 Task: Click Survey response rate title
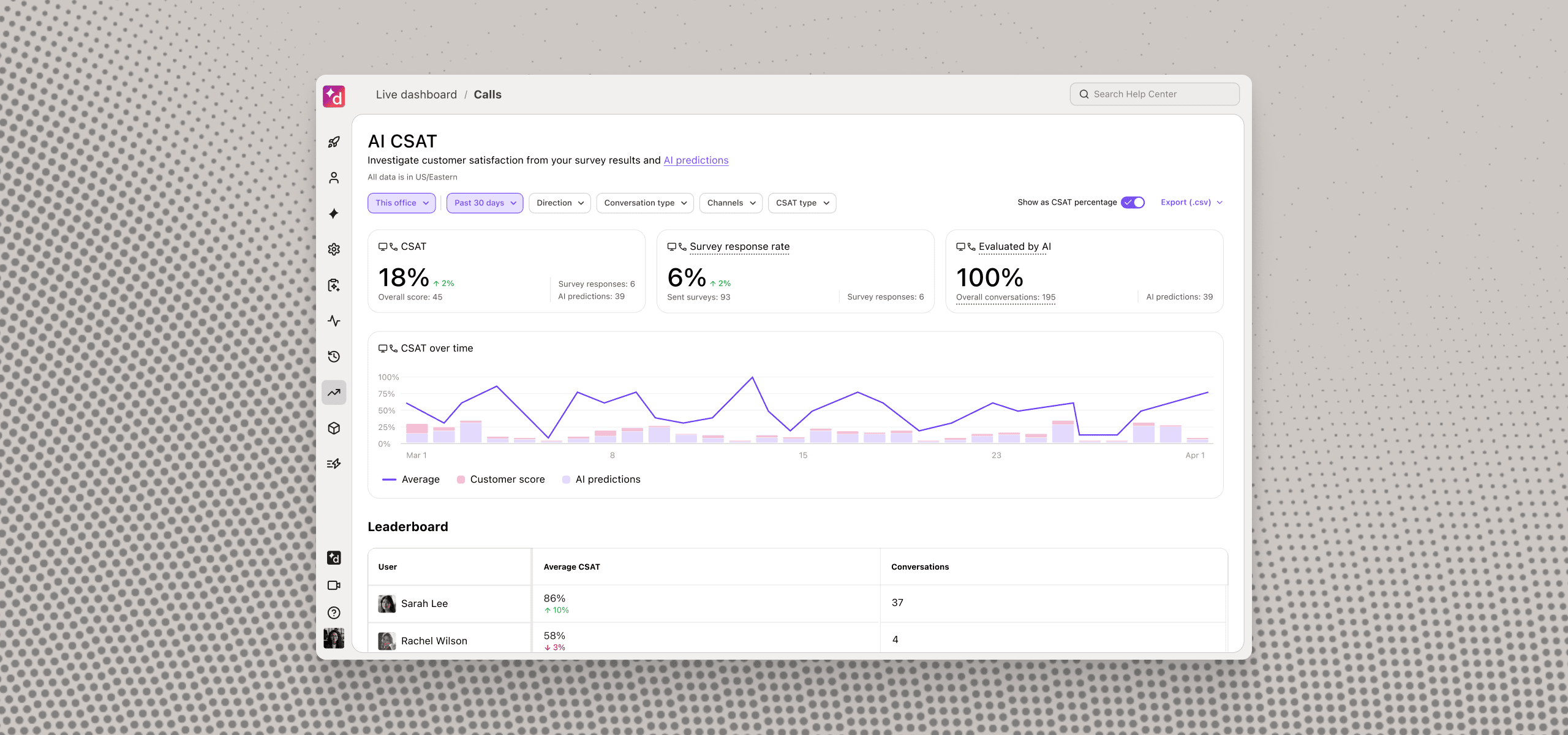(x=740, y=247)
